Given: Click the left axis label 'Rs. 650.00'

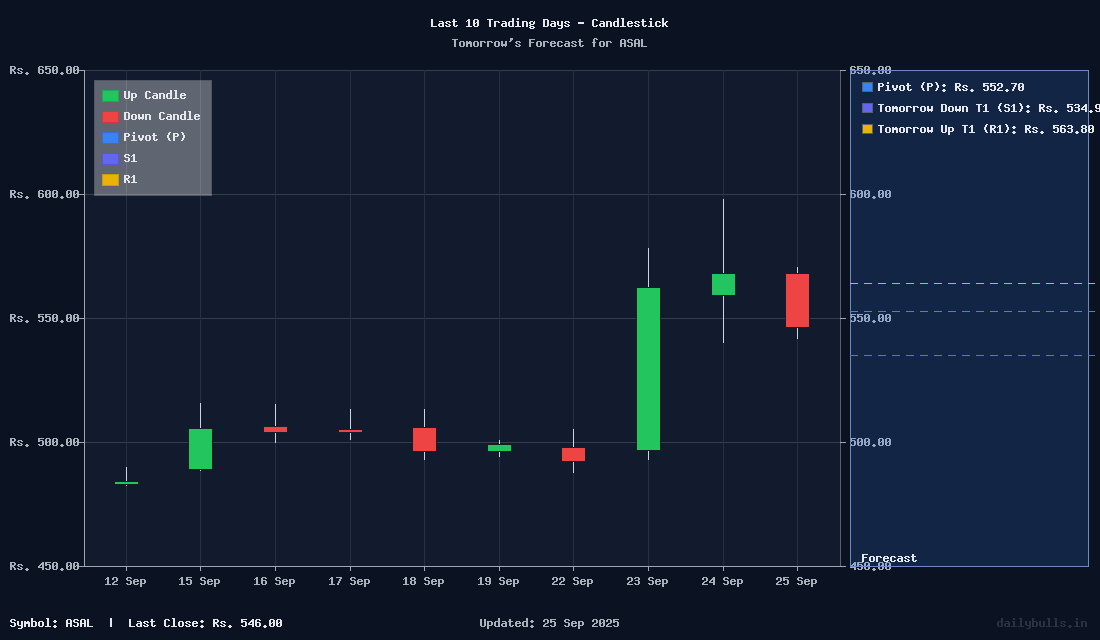Looking at the screenshot, I should click(45, 70).
